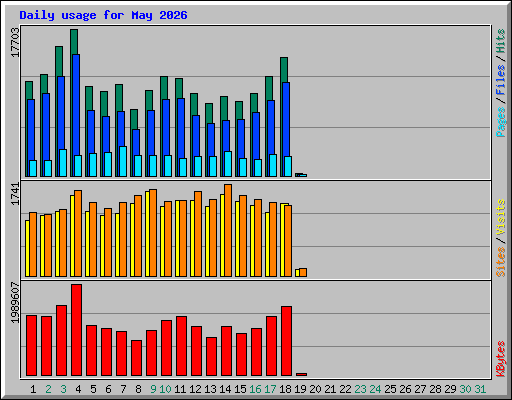Click day label 5 on the x-axis
Viewport: 512px width, 400px height.
(x=93, y=389)
